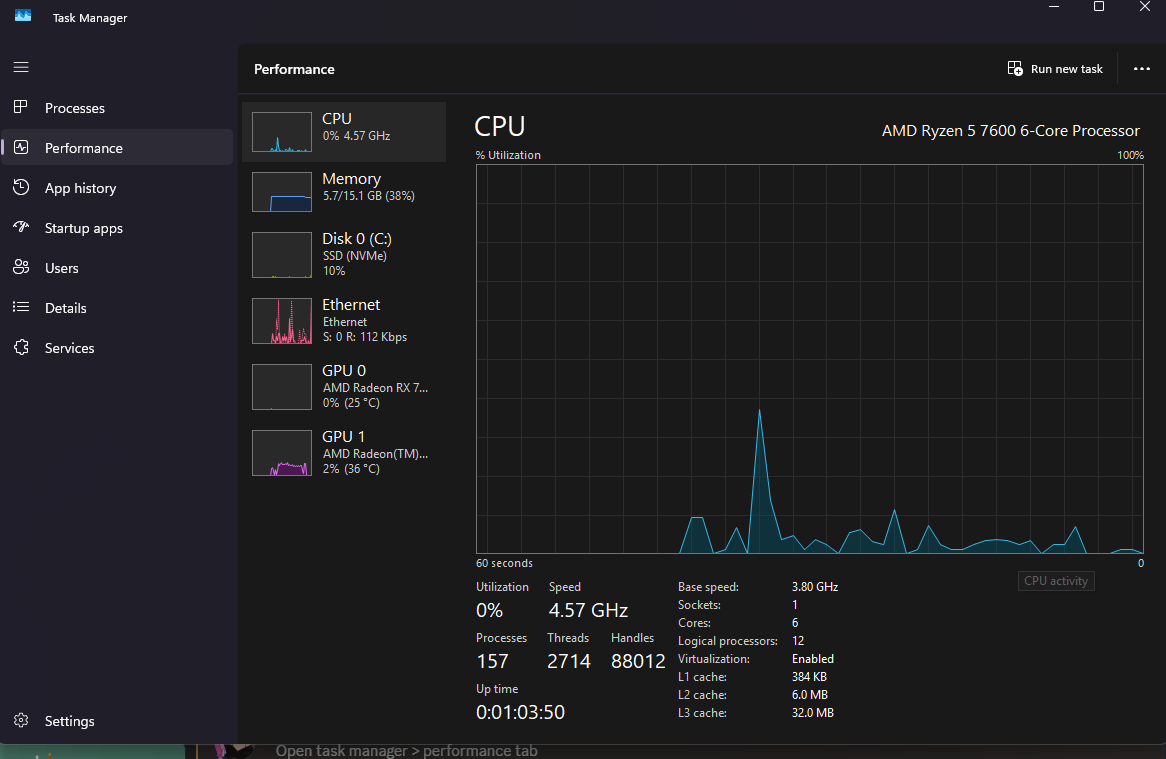
Task: Click the Settings gear icon
Action: click(21, 720)
